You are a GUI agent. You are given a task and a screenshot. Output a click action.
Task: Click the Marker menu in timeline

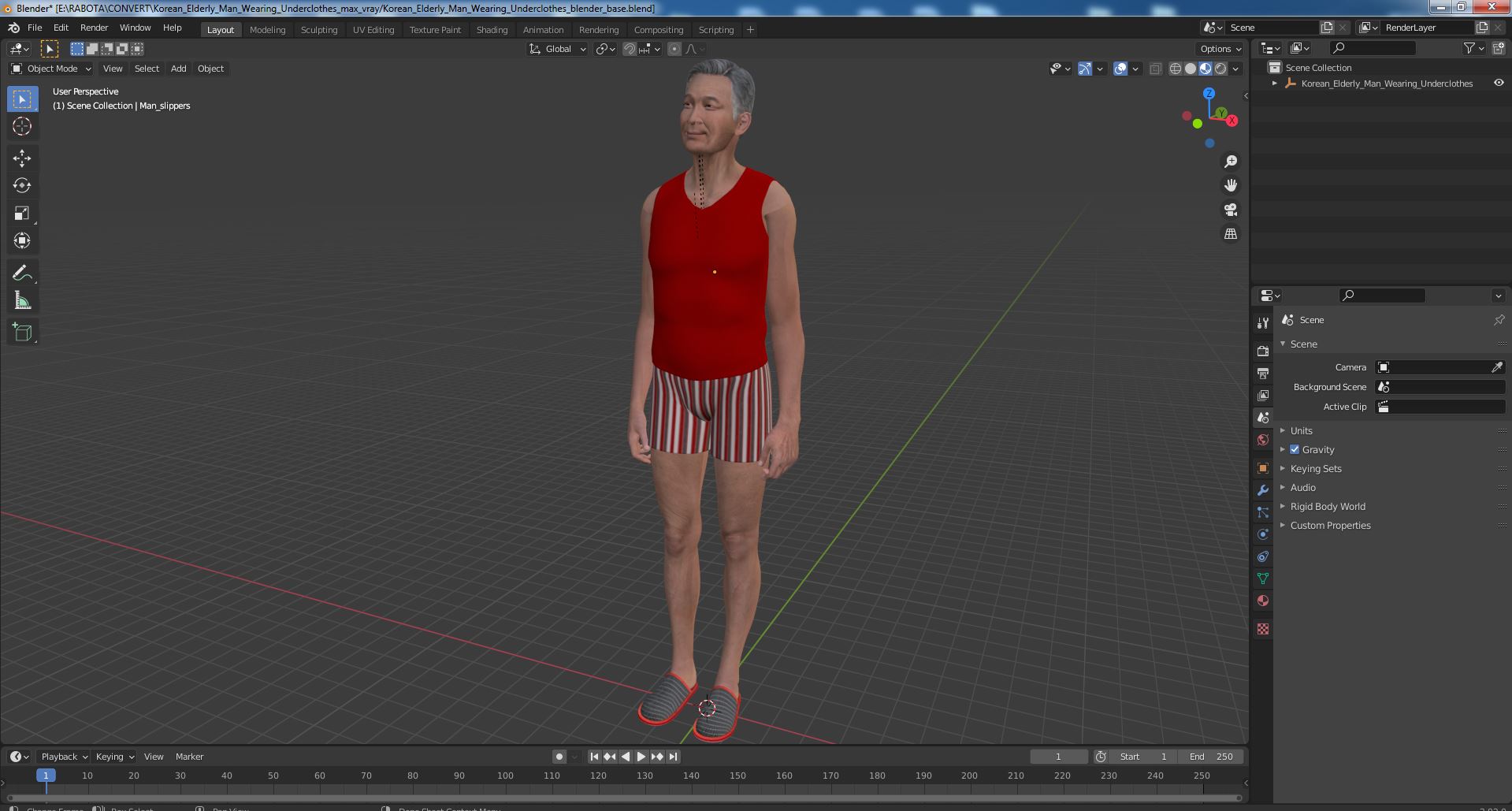click(189, 757)
